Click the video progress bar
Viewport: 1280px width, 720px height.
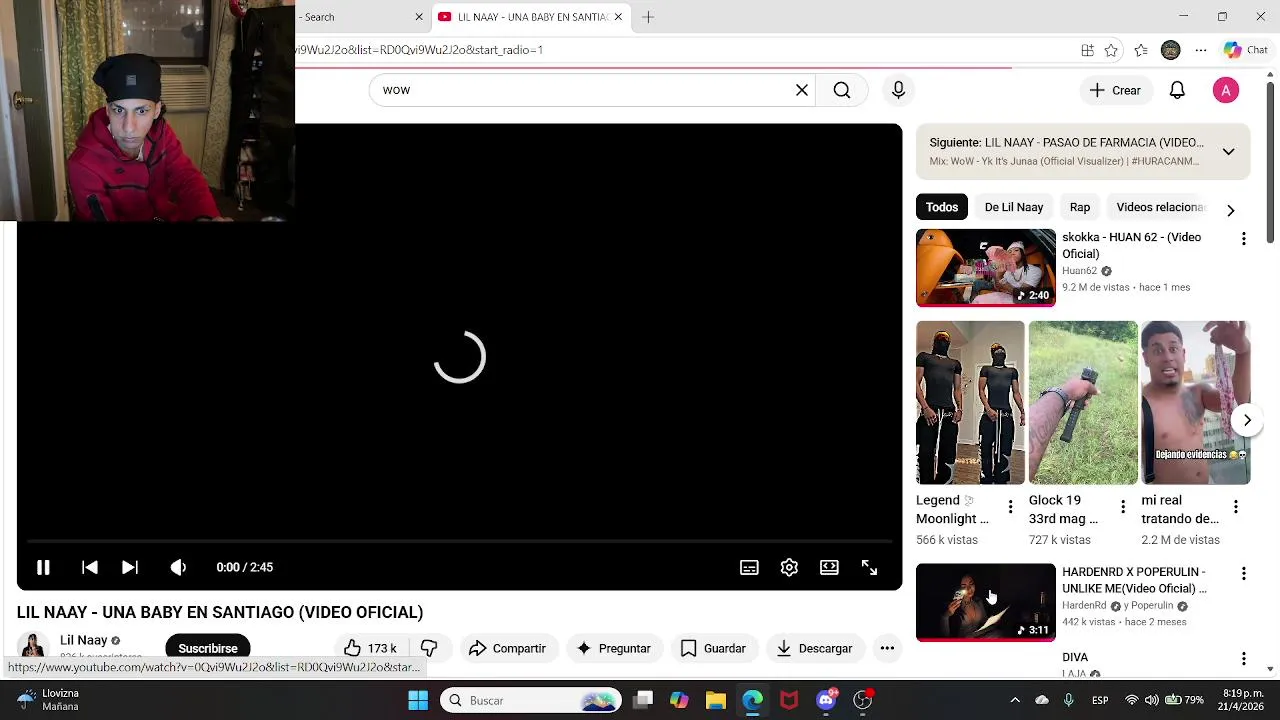(459, 541)
